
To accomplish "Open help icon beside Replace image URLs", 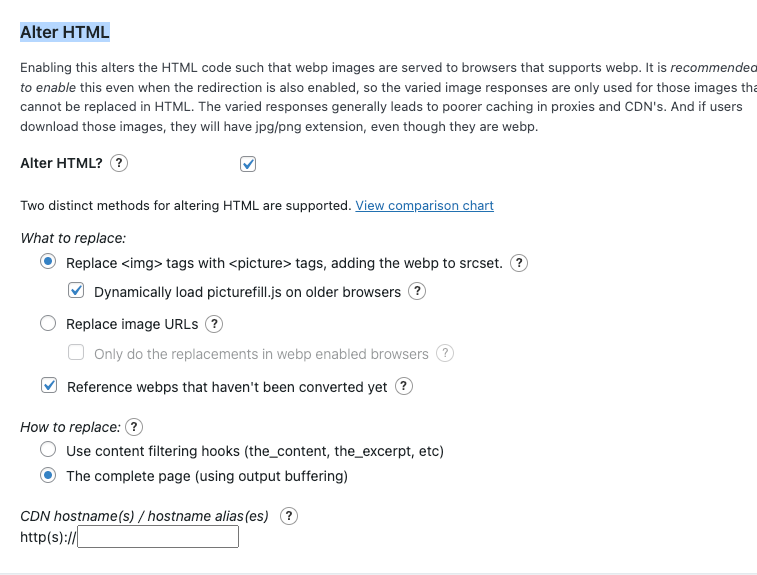I will pyautogui.click(x=214, y=324).
